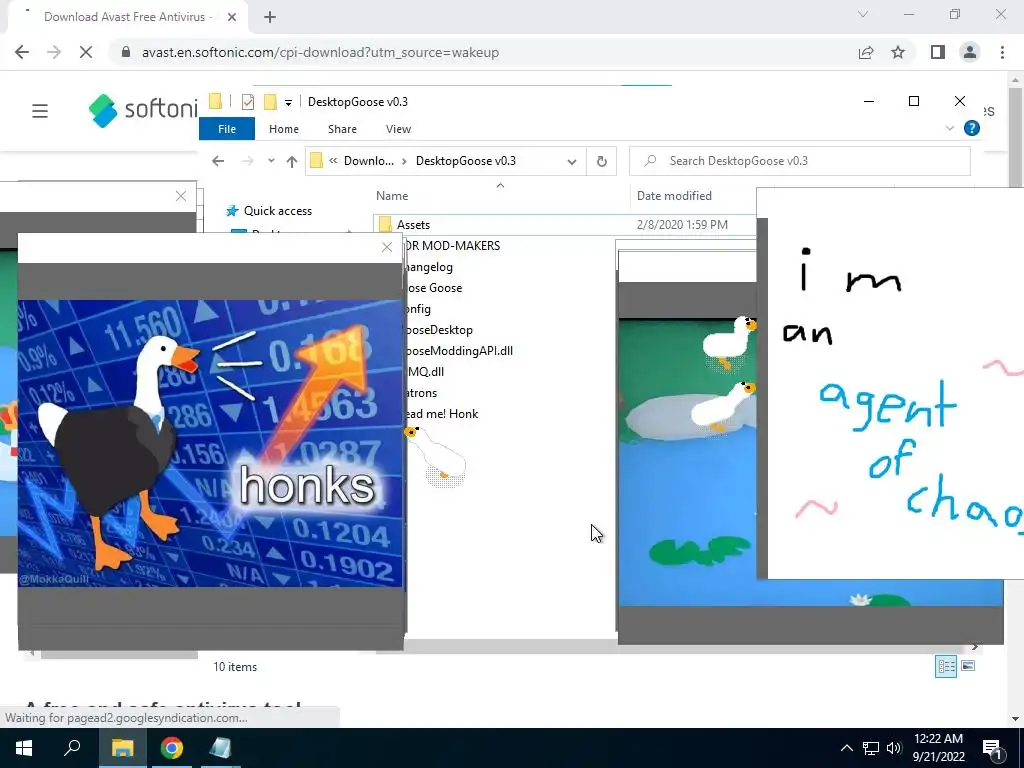Open Chrome three-dot menu
Image resolution: width=1024 pixels, height=768 pixels.
(1002, 52)
